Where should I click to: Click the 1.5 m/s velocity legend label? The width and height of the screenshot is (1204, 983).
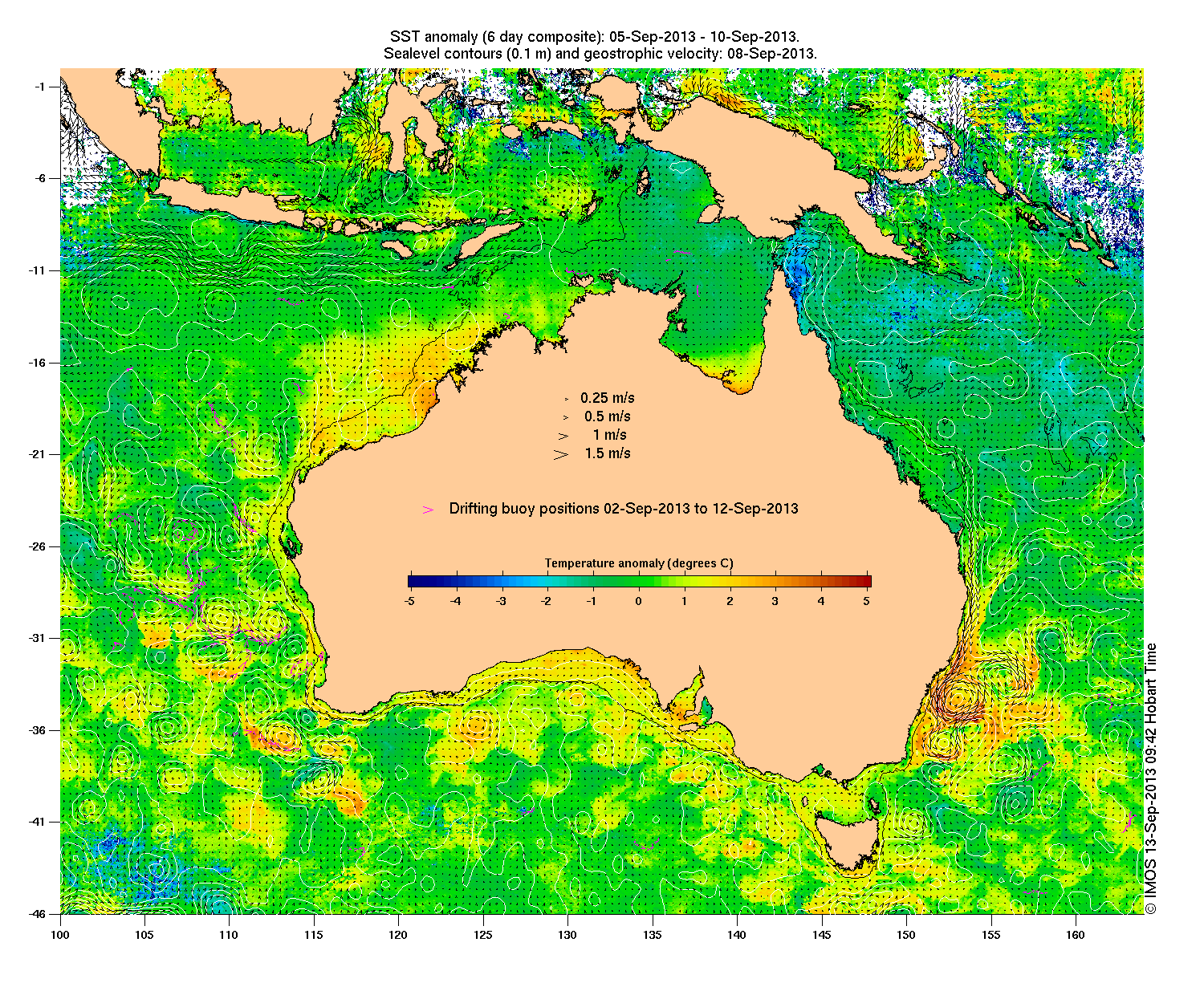click(608, 453)
